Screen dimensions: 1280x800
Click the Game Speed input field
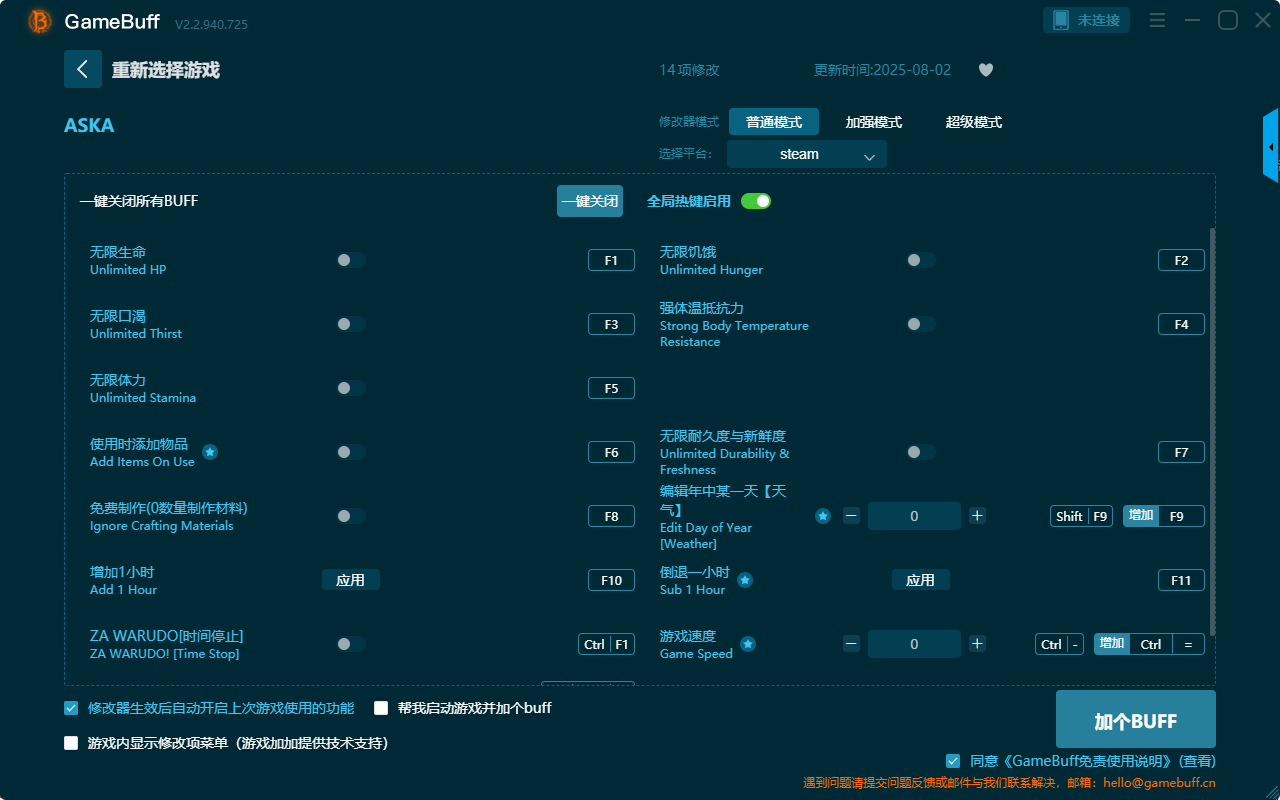tap(914, 644)
